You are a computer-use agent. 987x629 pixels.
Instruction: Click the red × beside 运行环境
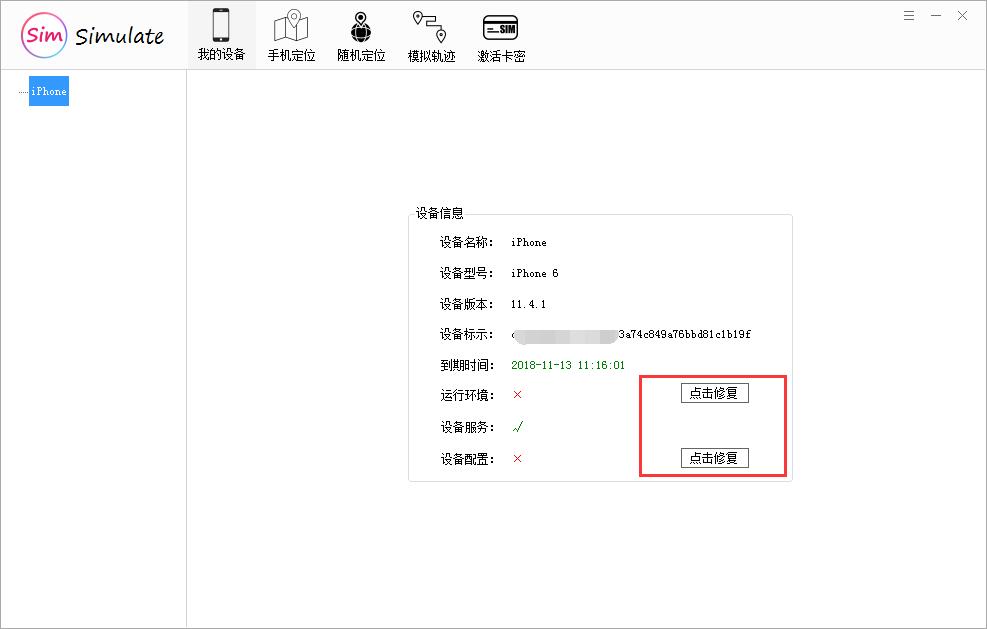pos(517,395)
